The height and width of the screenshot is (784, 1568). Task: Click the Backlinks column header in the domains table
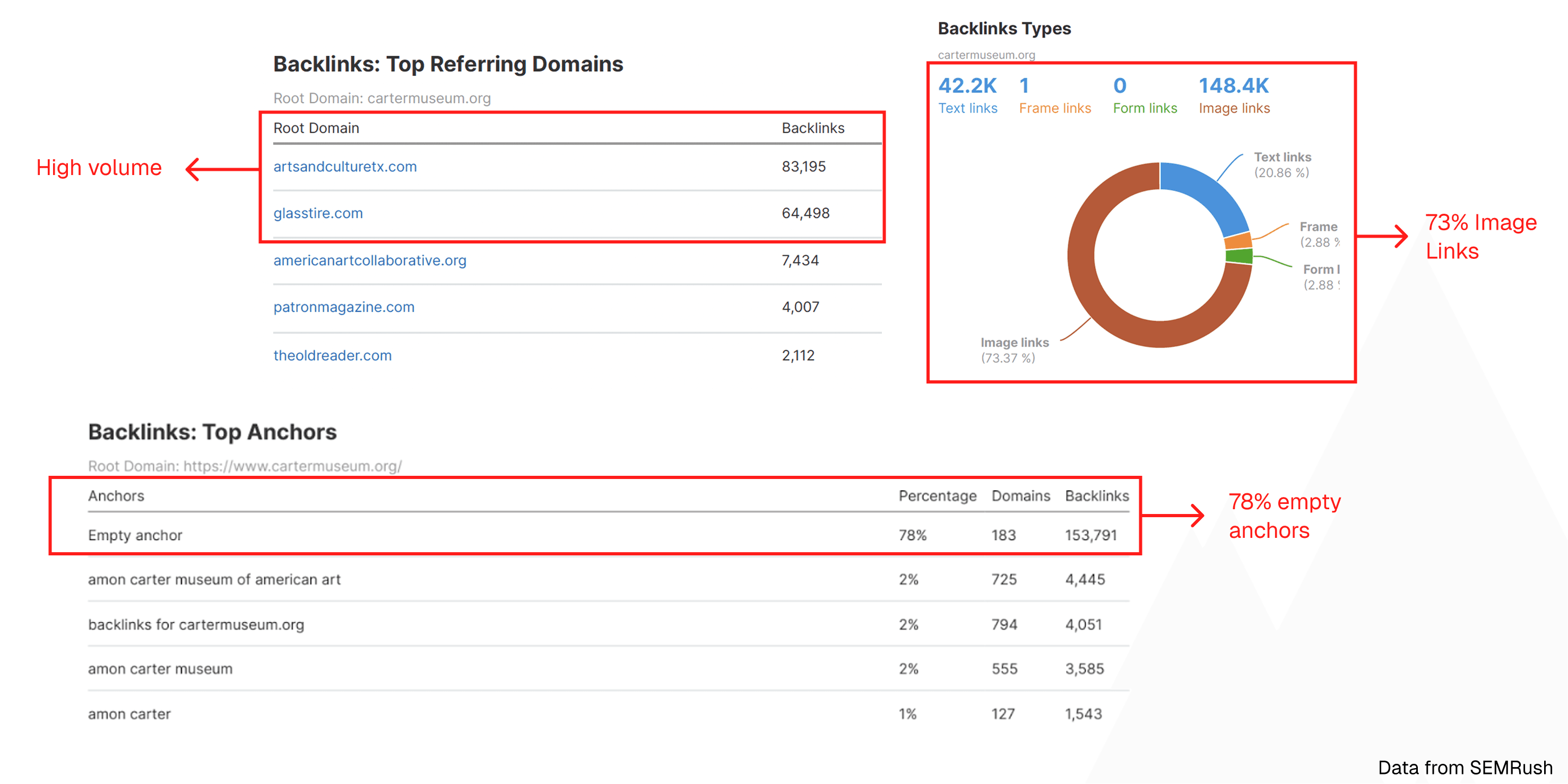[812, 128]
